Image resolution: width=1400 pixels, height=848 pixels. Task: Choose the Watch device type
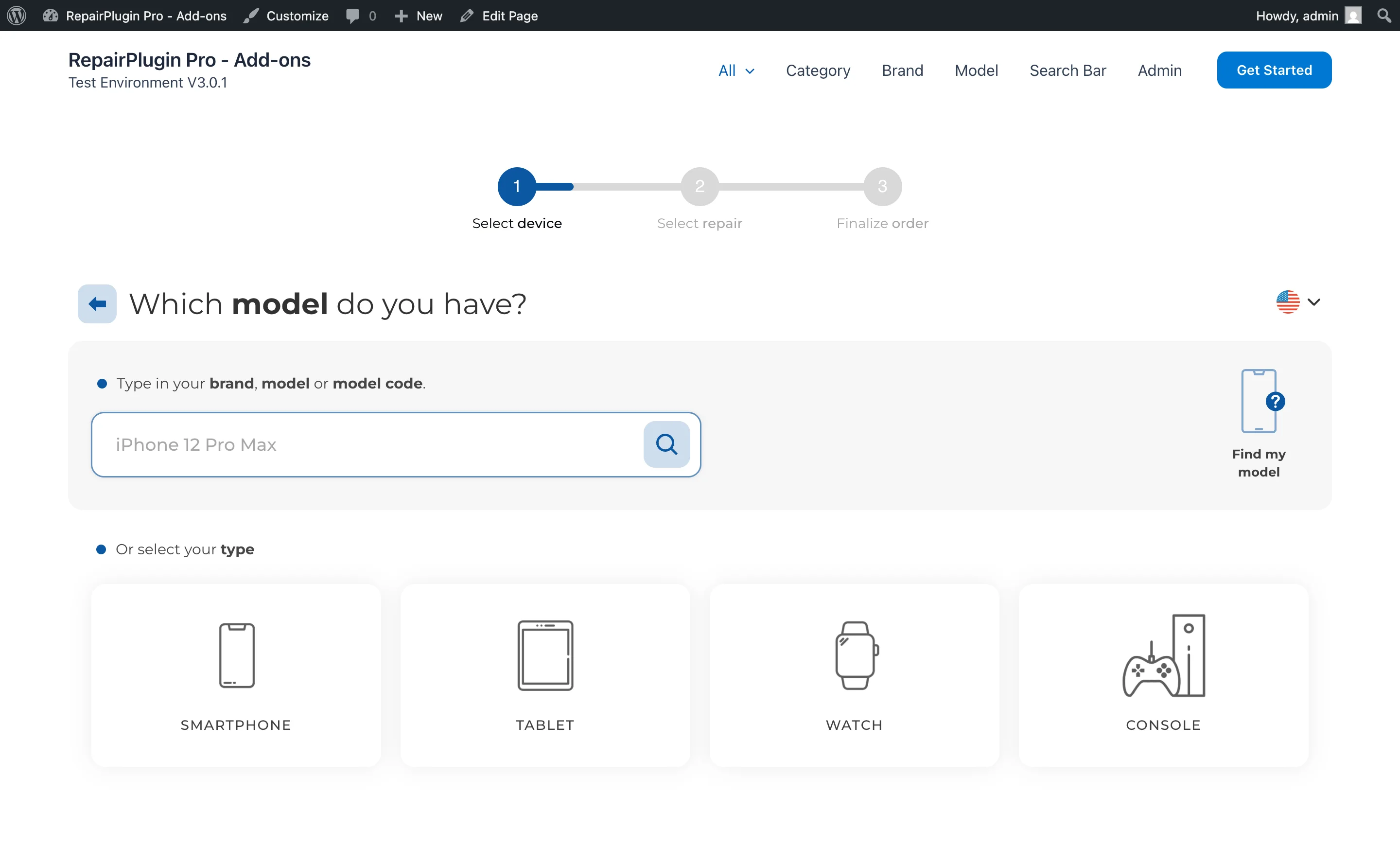[854, 674]
